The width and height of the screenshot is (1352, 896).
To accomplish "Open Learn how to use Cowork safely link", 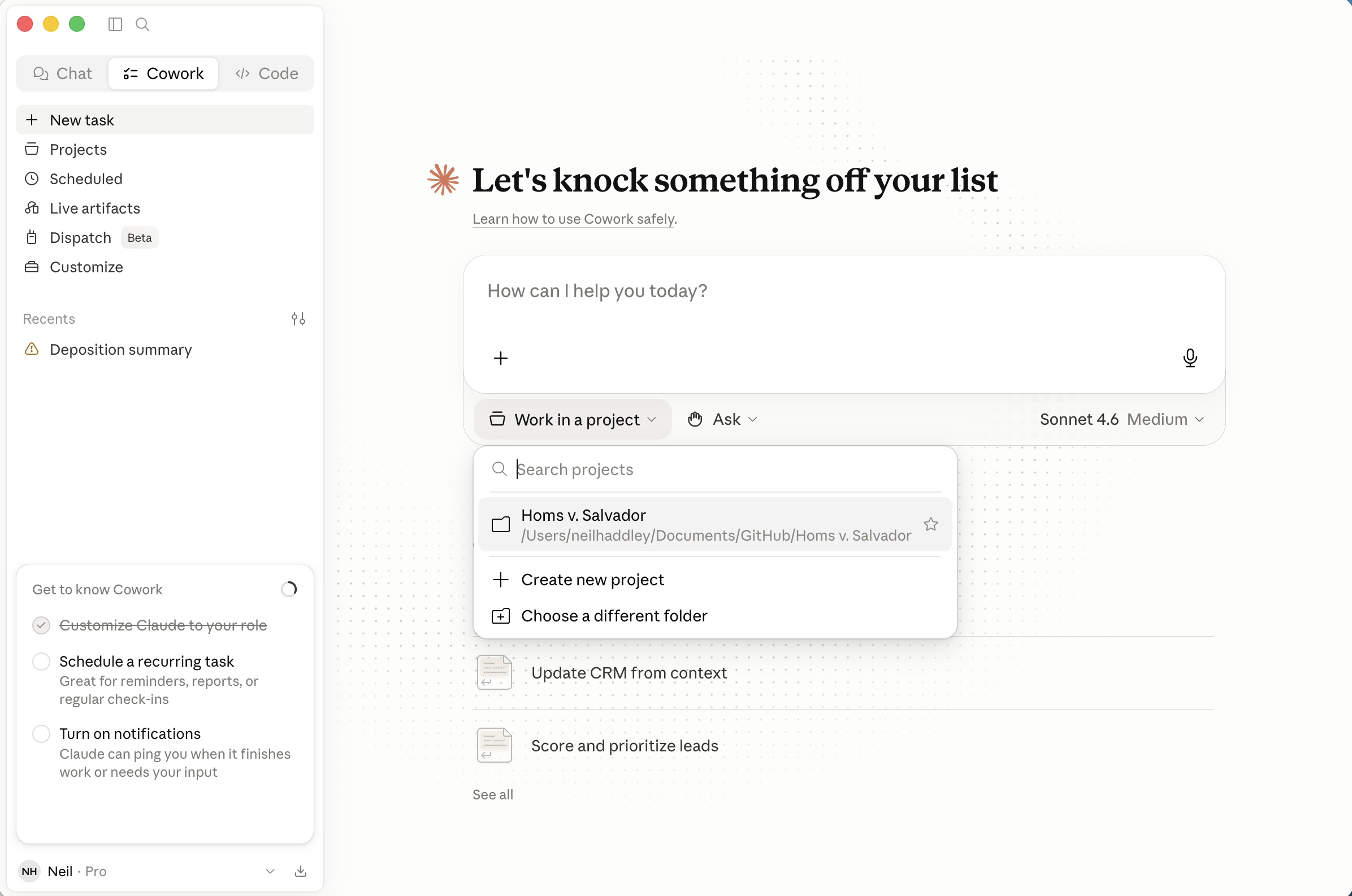I will click(x=574, y=219).
